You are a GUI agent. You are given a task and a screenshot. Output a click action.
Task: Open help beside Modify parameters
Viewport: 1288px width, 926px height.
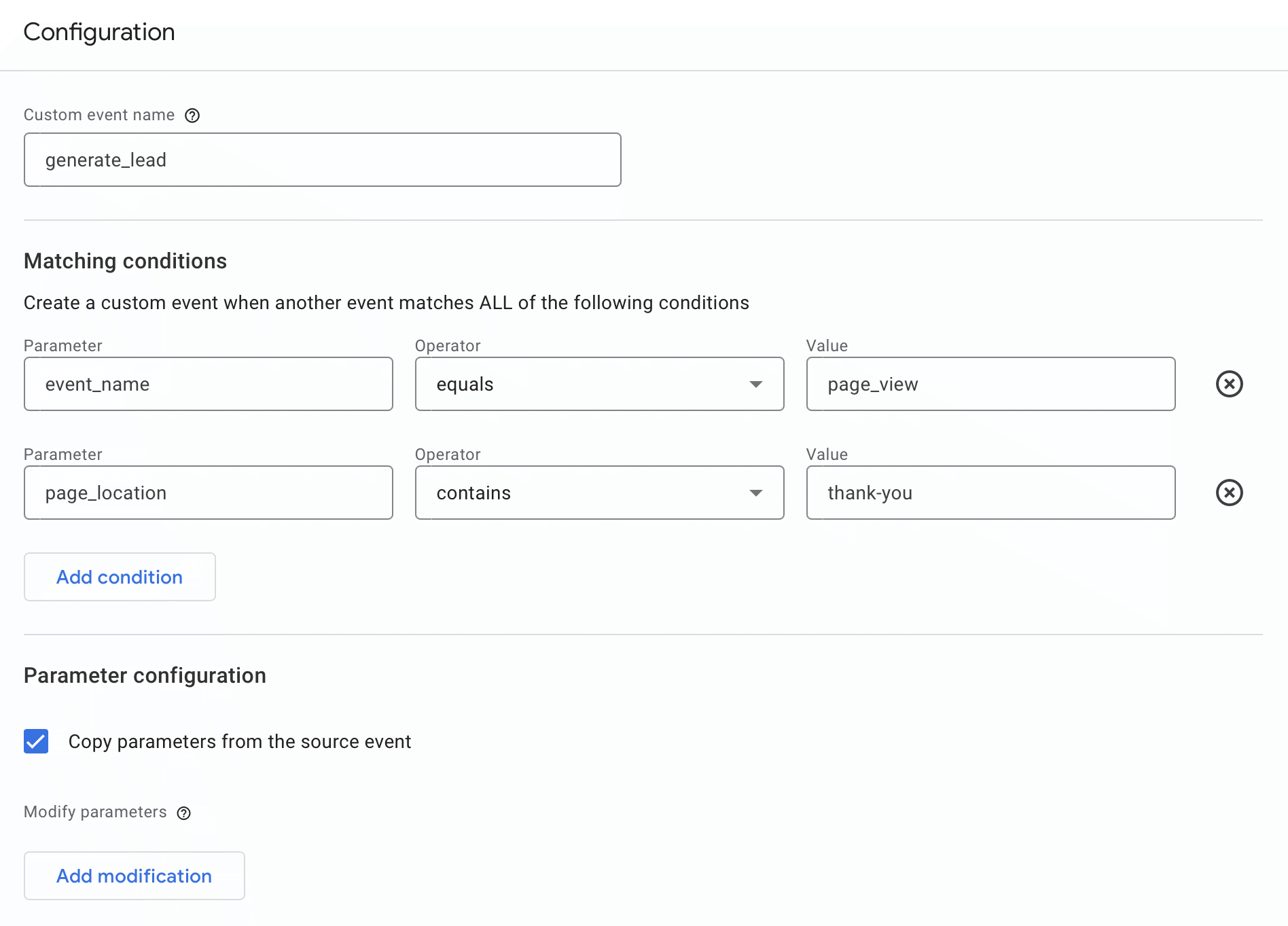pyautogui.click(x=183, y=813)
